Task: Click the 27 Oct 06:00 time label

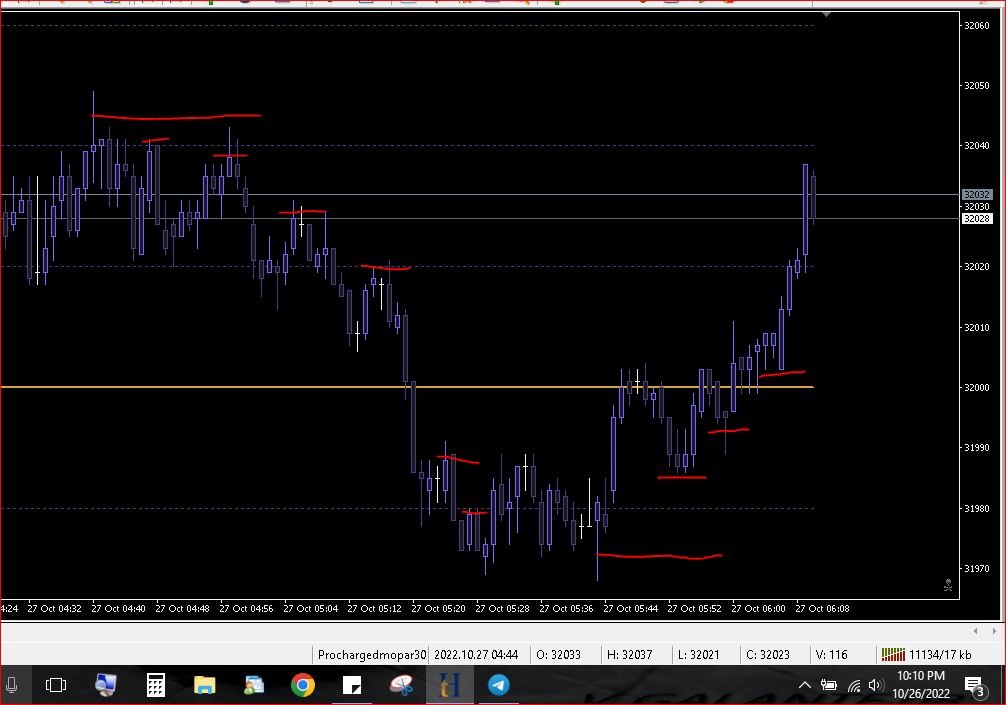Action: [758, 608]
